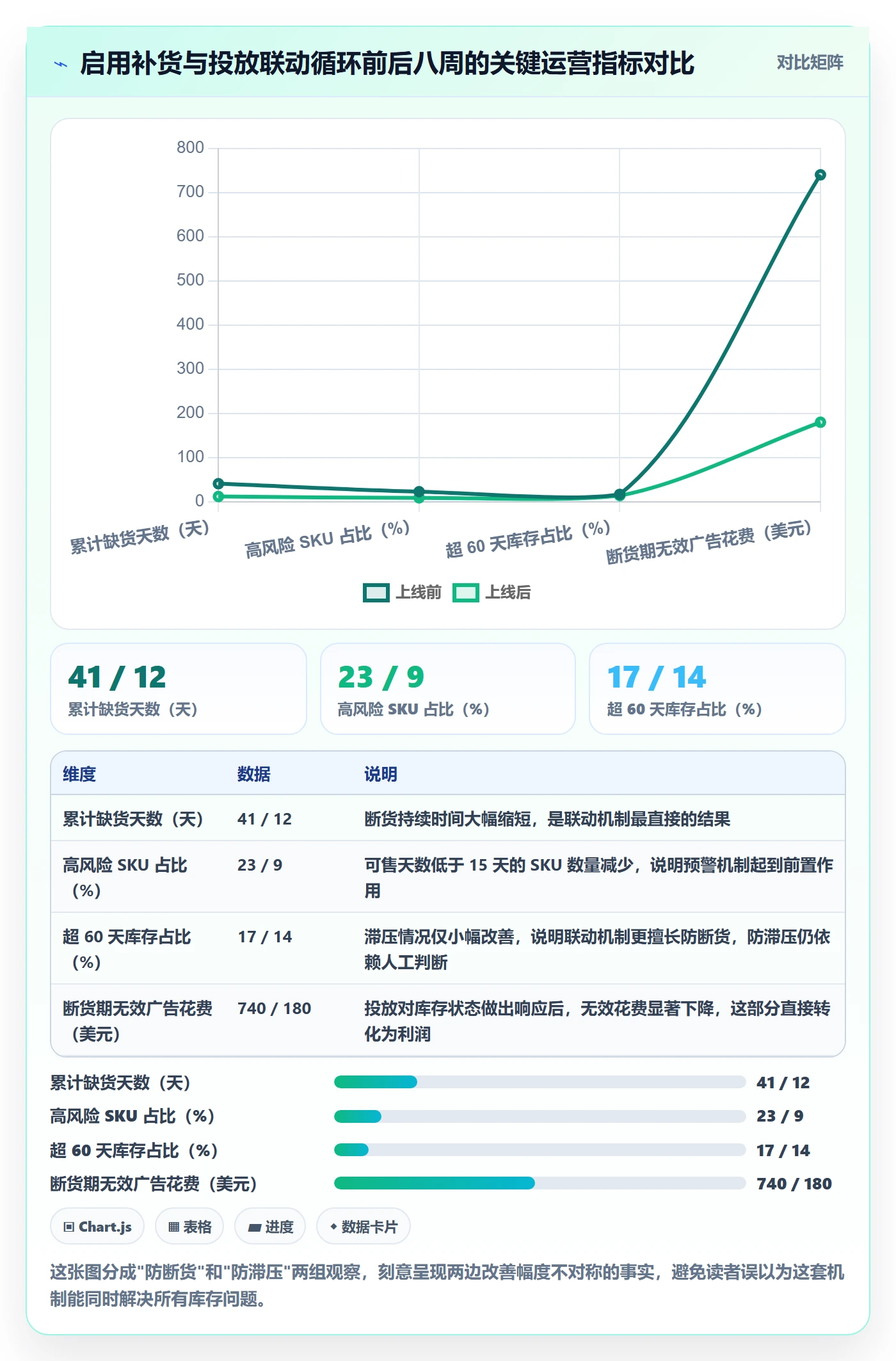Select the 41 / 12 data card

click(179, 689)
